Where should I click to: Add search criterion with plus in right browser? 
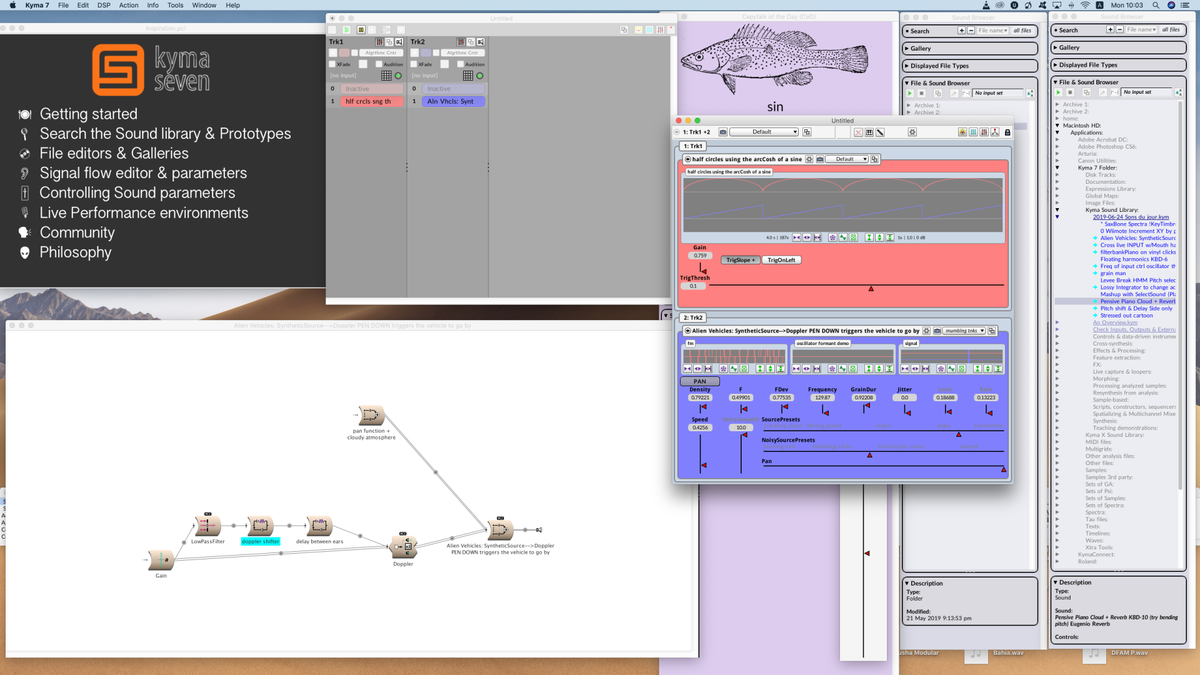[x=1111, y=30]
